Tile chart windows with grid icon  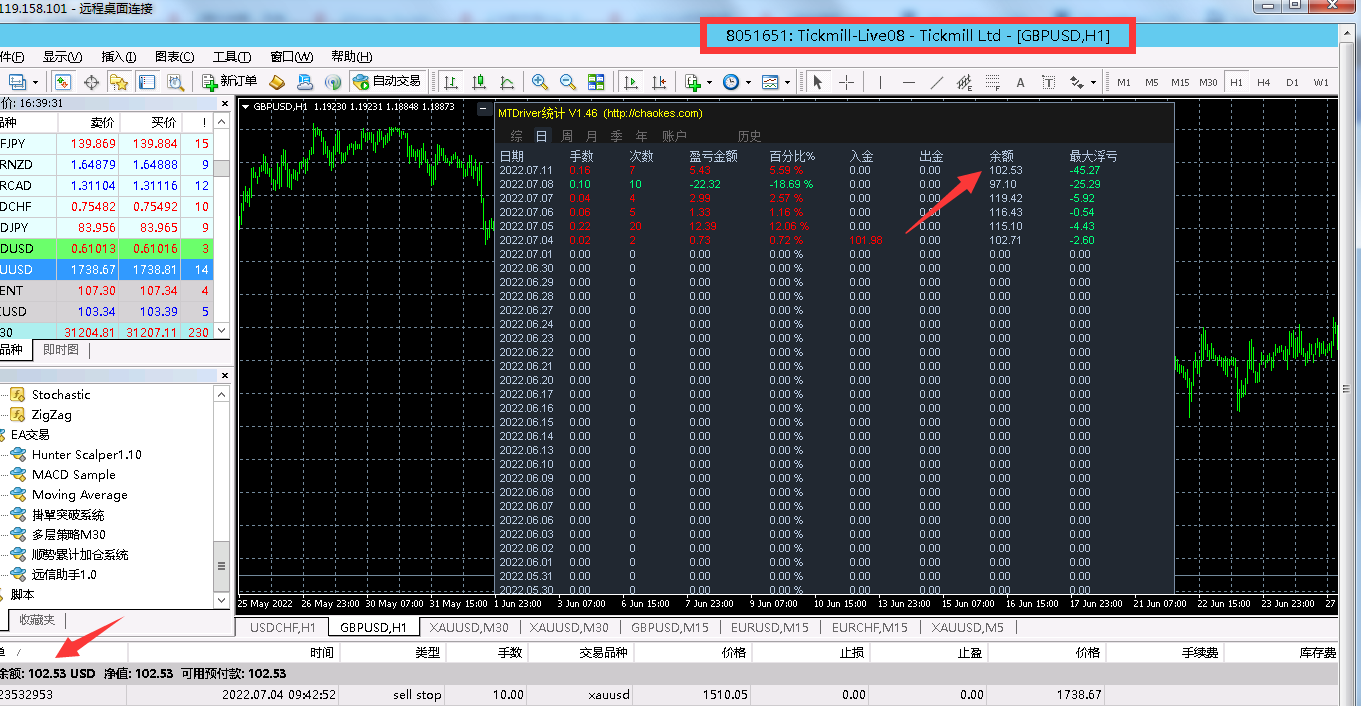coord(596,82)
